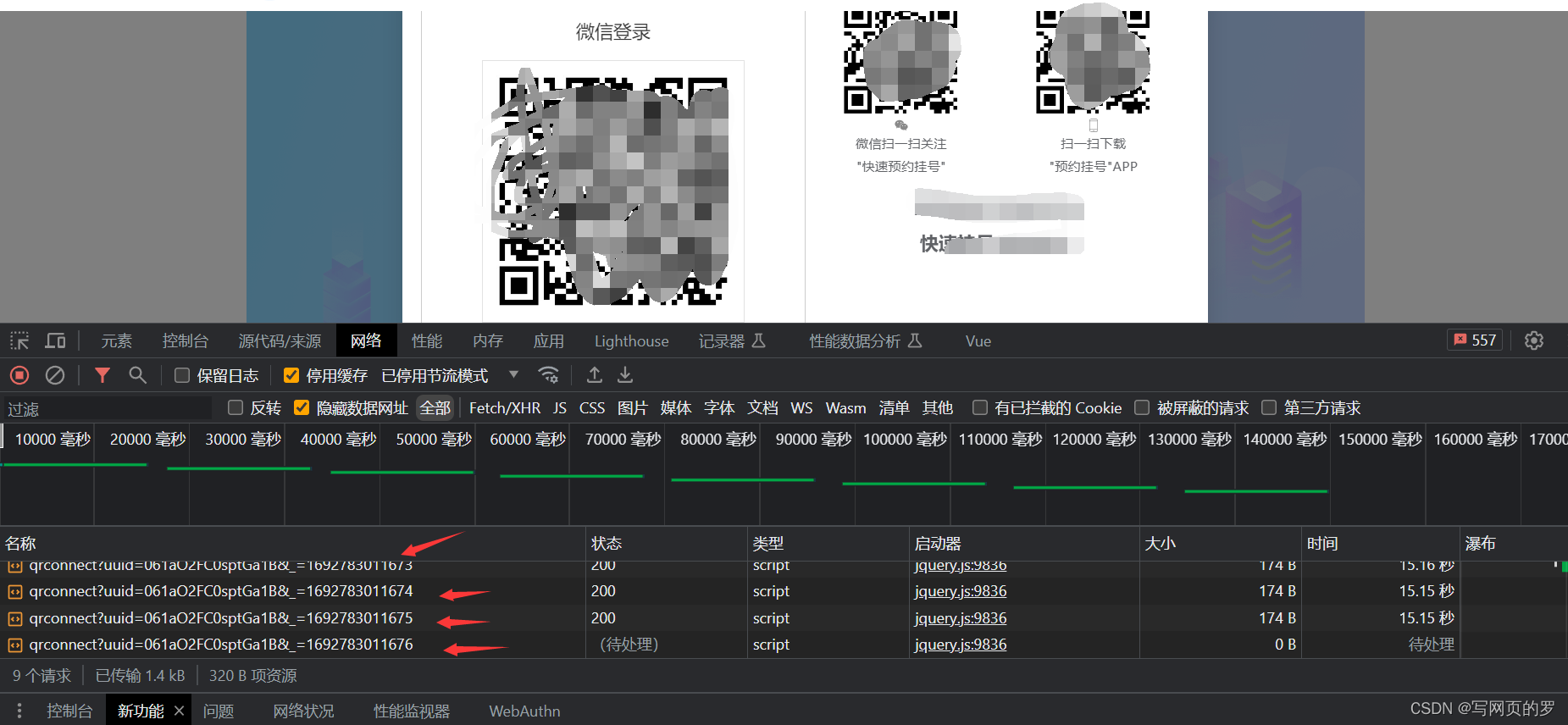Toggle the red filter funnel icon
Screen dimensions: 1568x725
click(103, 374)
